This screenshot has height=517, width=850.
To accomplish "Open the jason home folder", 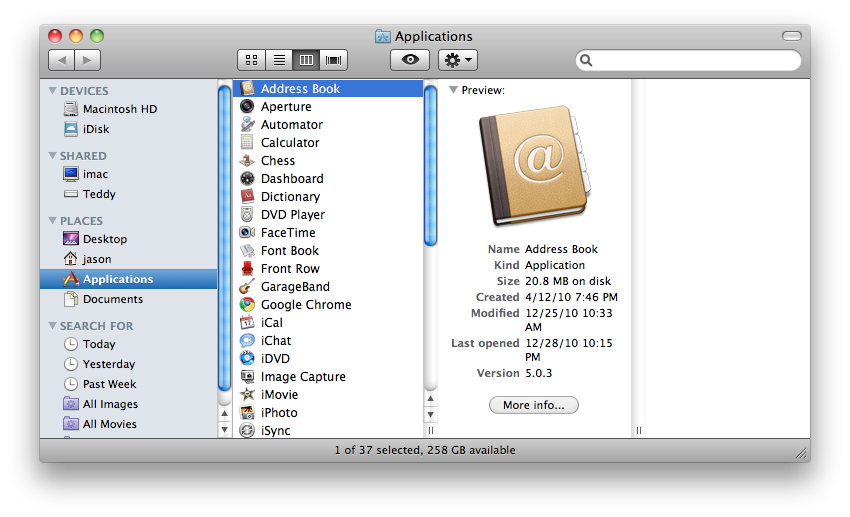I will 128,259.
